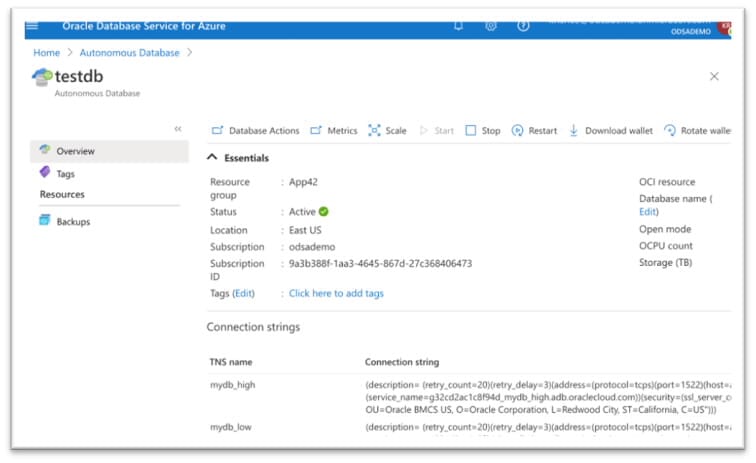756x463 pixels.
Task: Open the notifications bell
Action: pos(458,26)
